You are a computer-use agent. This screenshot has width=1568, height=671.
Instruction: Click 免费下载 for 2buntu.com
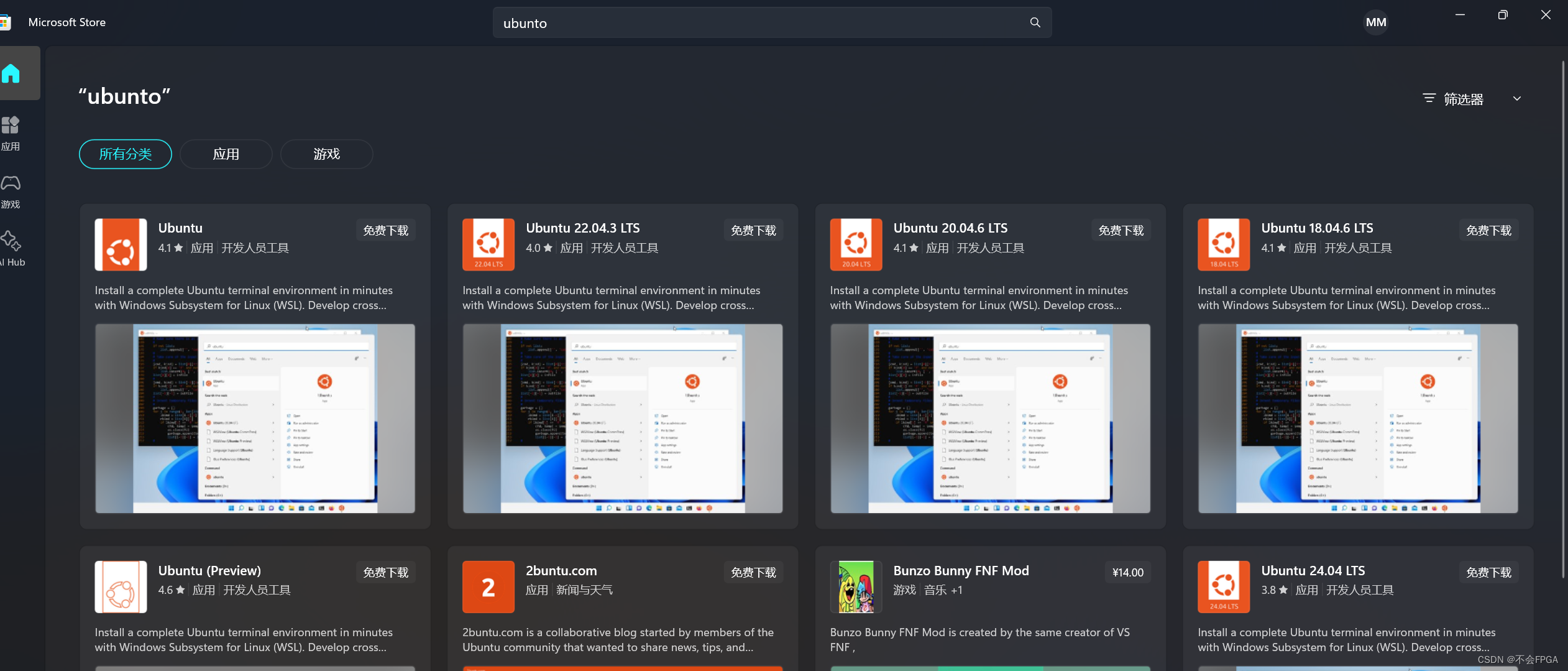[x=753, y=572]
